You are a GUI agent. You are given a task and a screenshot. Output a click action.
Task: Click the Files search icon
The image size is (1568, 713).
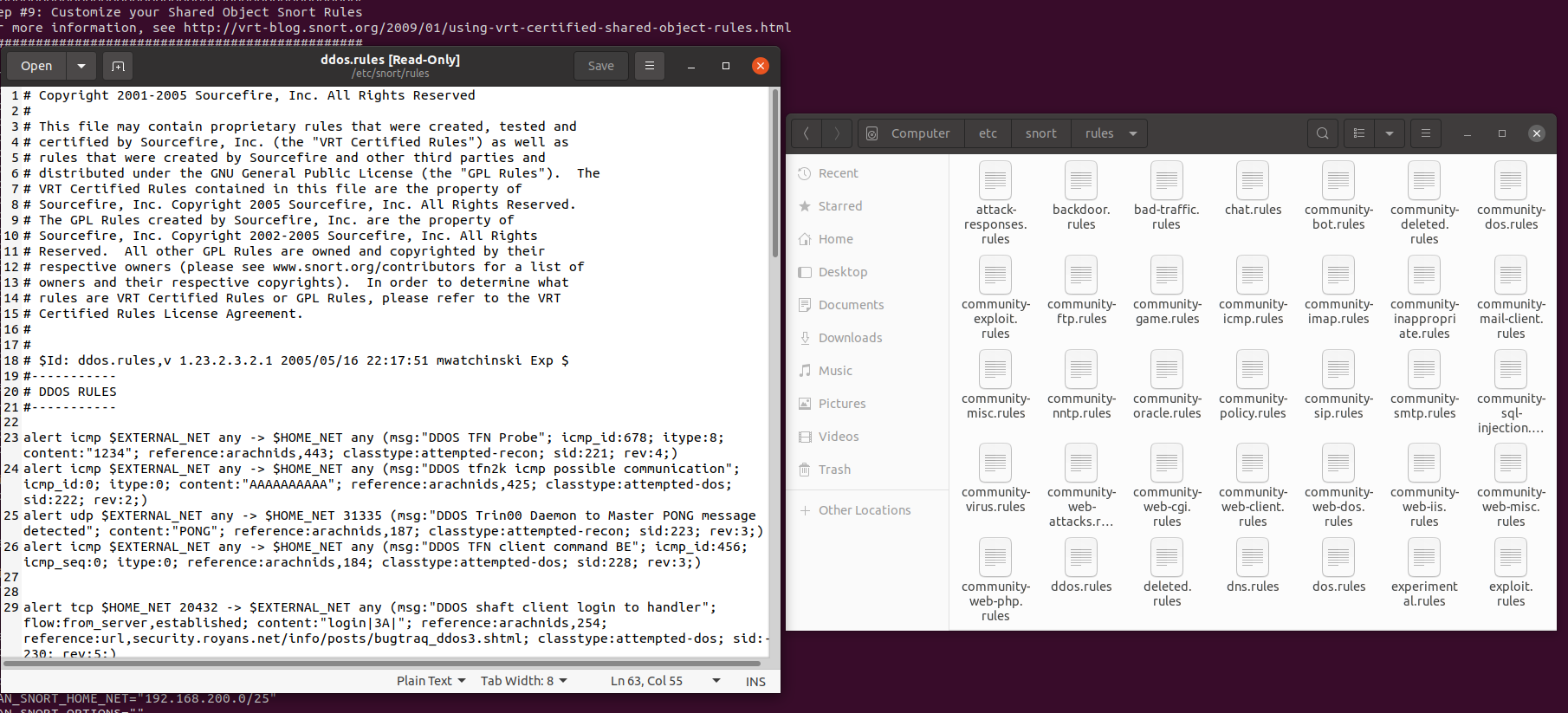coord(1322,133)
